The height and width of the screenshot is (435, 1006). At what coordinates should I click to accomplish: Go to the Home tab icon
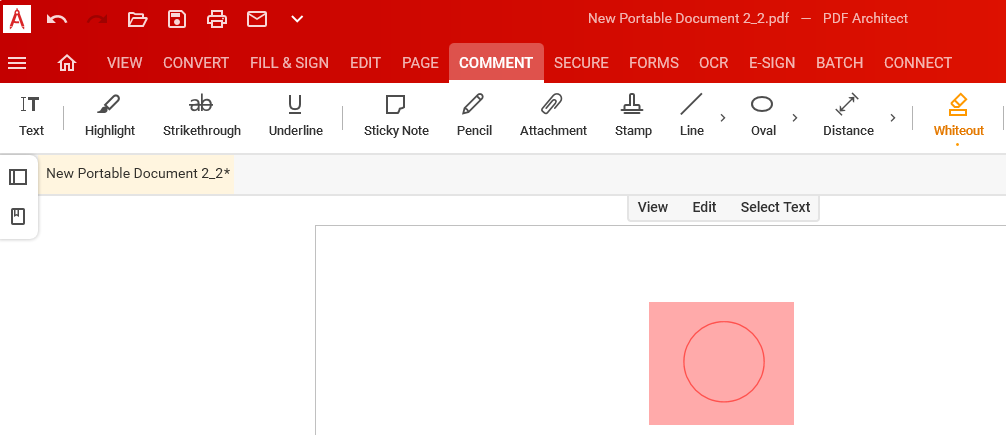click(67, 63)
